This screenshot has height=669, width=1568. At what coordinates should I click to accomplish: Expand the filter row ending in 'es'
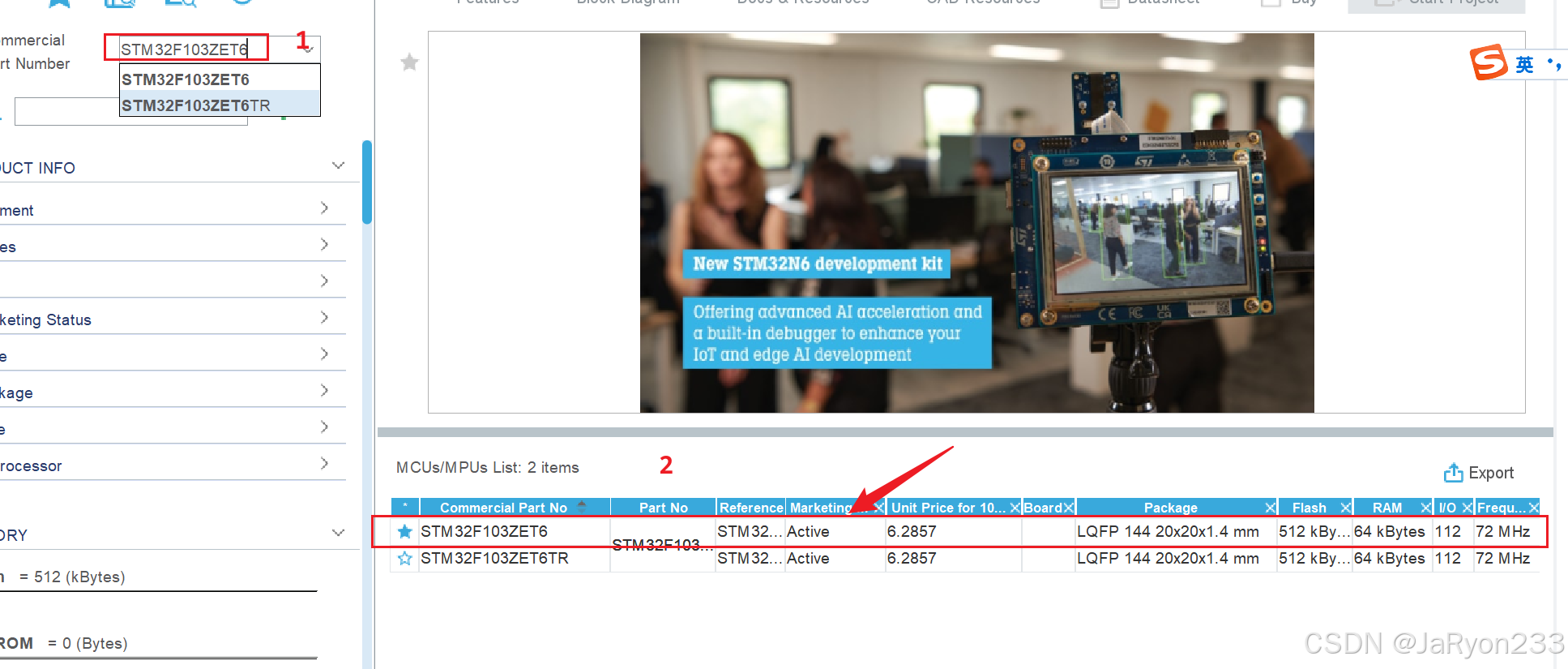pyautogui.click(x=324, y=245)
